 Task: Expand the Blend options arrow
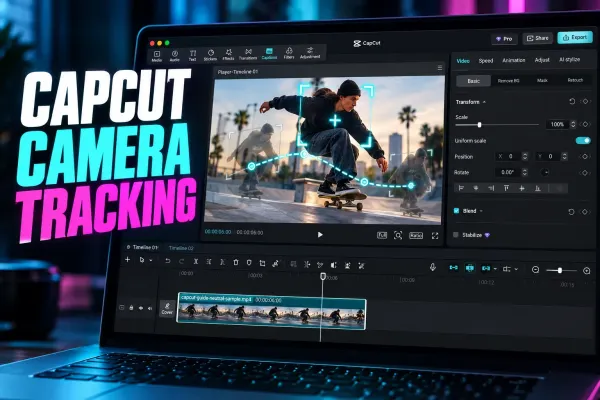coord(481,211)
